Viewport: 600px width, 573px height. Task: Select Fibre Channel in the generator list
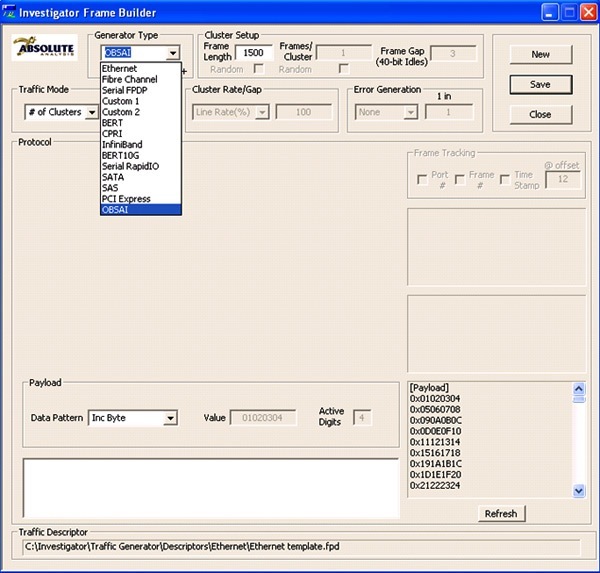coord(140,79)
